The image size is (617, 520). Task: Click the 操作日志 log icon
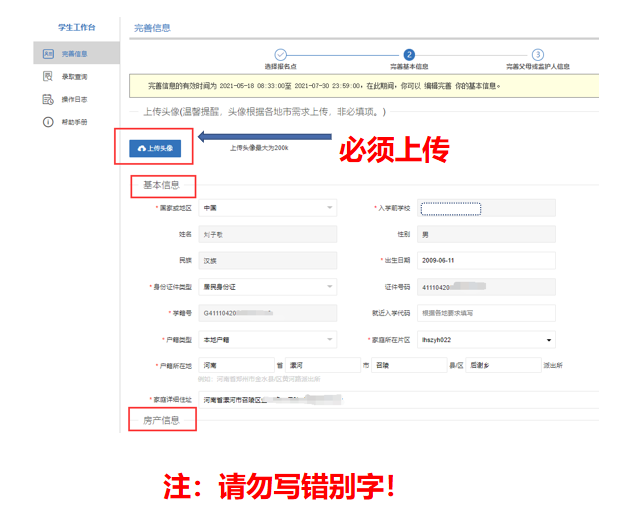48,99
